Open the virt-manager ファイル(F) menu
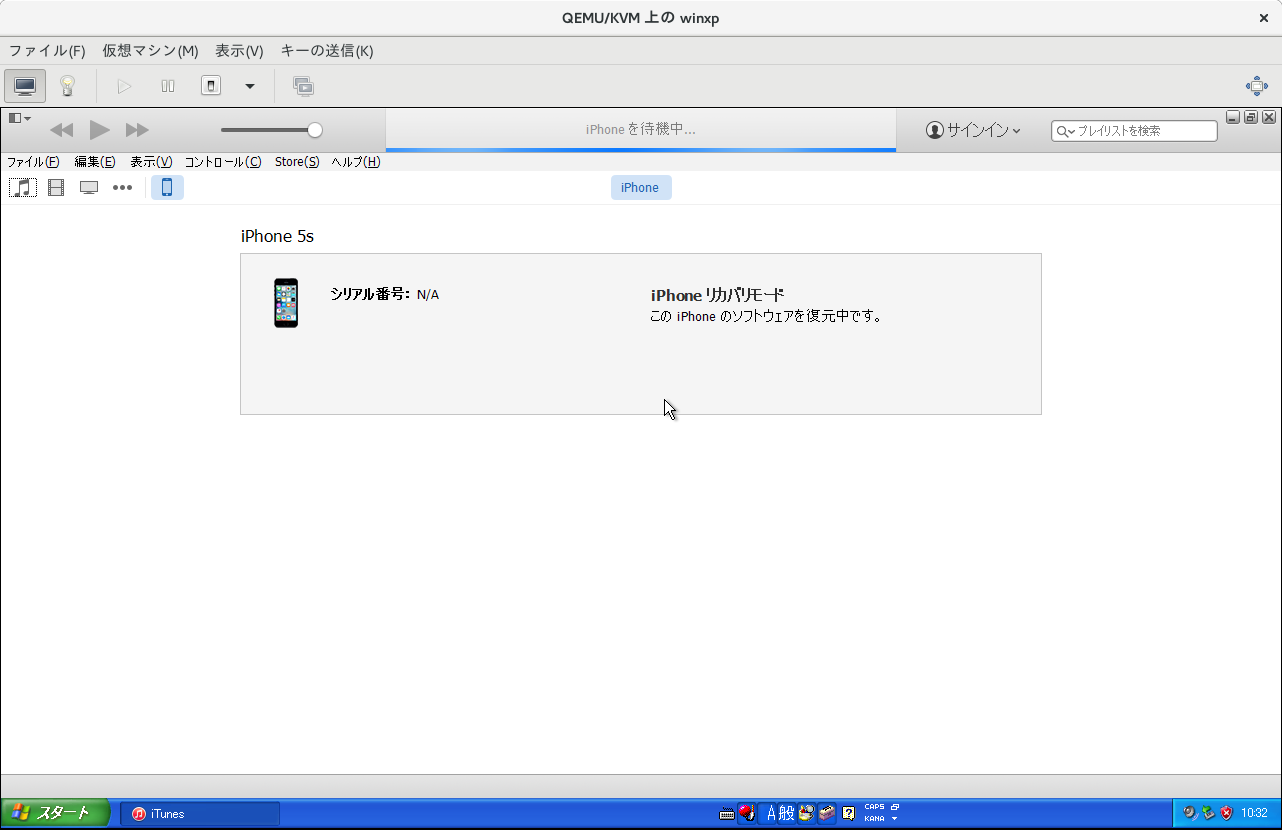Viewport: 1282px width, 830px height. click(47, 51)
